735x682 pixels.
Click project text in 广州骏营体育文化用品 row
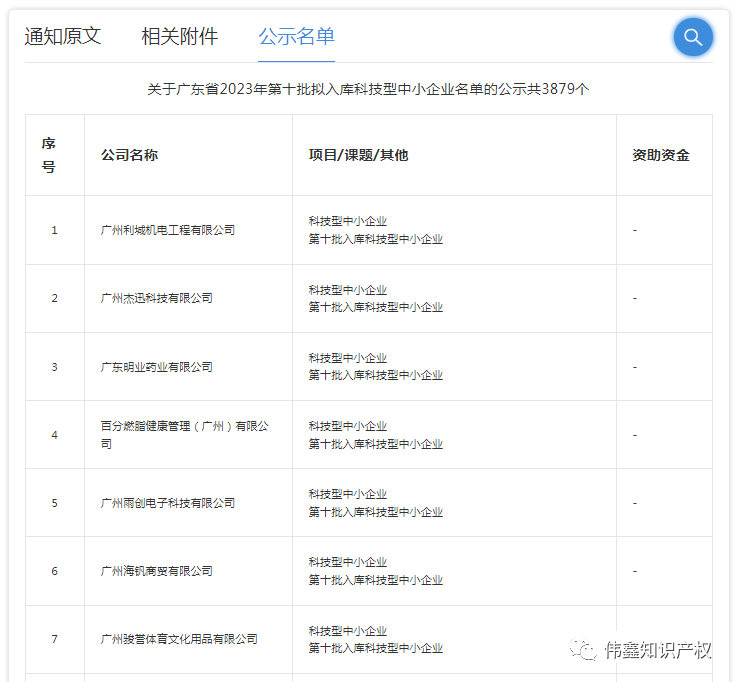[375, 639]
